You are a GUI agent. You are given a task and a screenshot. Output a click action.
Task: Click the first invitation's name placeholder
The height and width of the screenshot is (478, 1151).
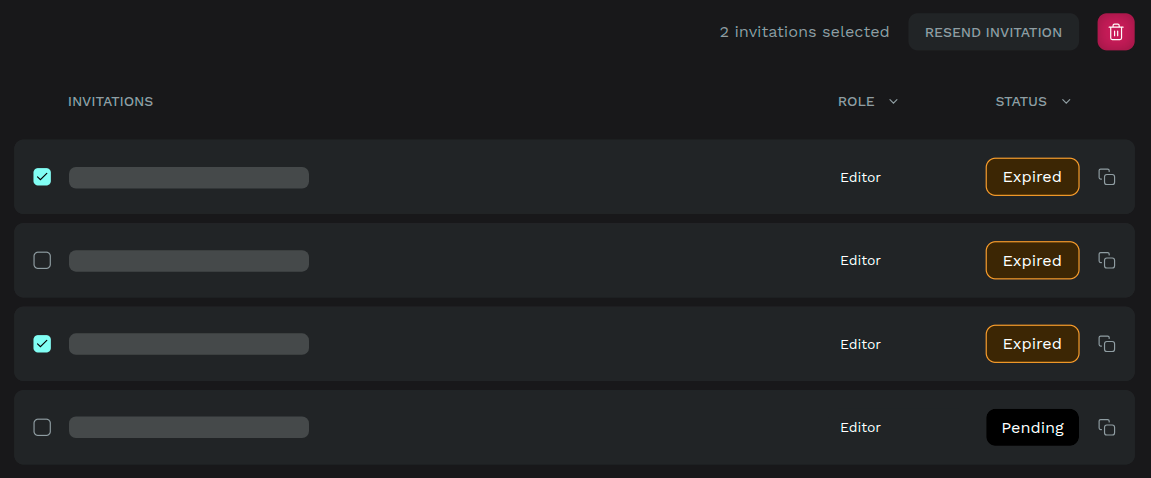[188, 177]
